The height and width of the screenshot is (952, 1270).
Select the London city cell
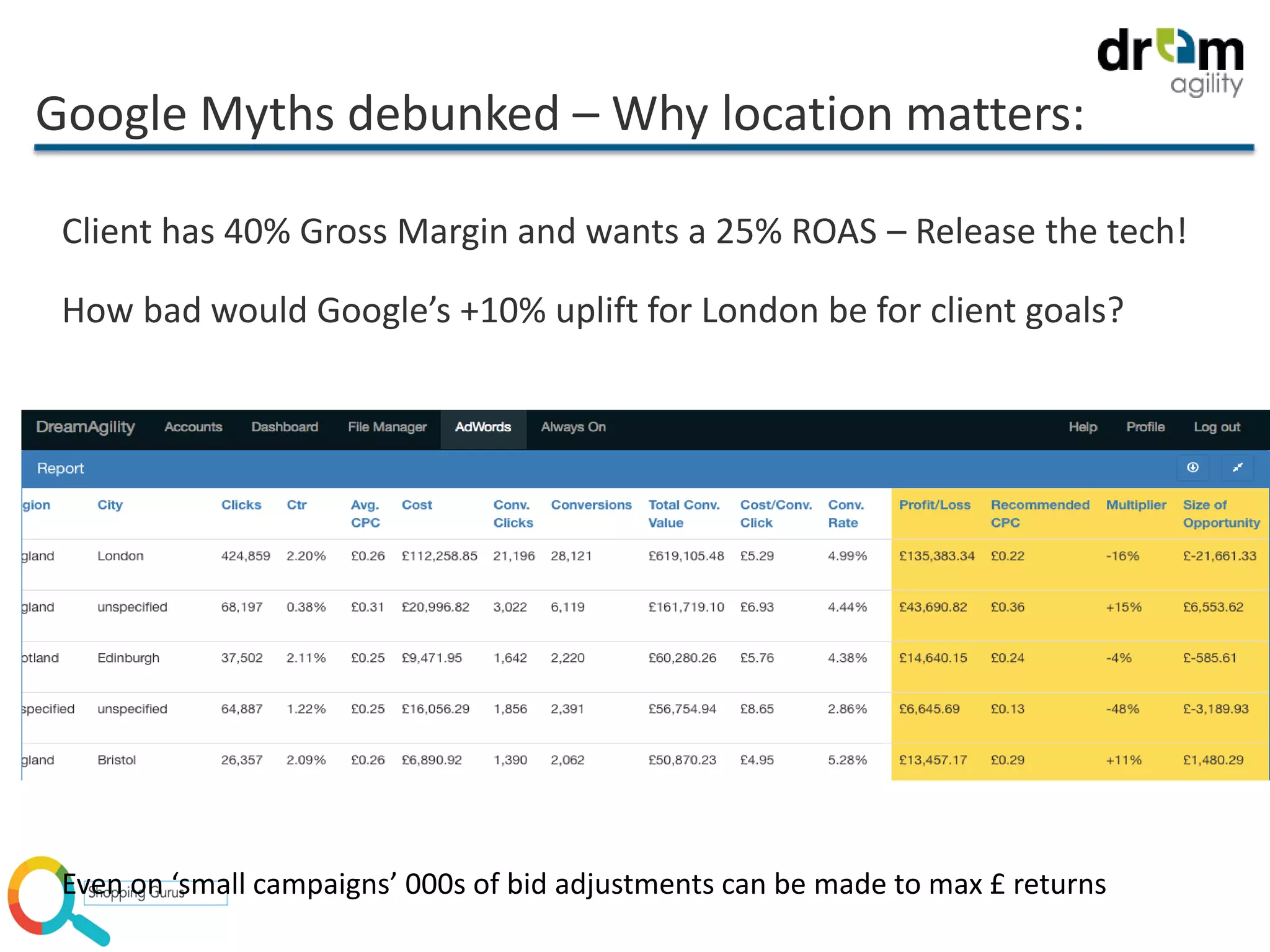(120, 556)
